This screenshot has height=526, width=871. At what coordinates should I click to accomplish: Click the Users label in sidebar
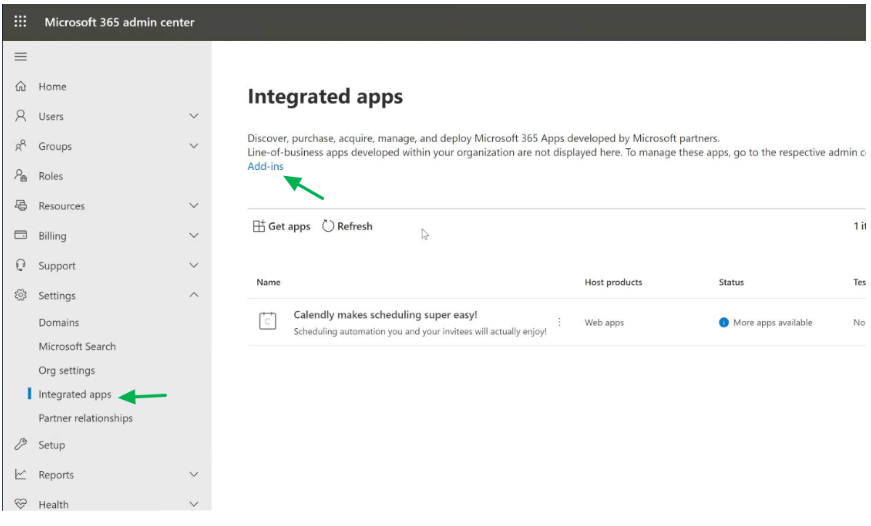point(51,117)
